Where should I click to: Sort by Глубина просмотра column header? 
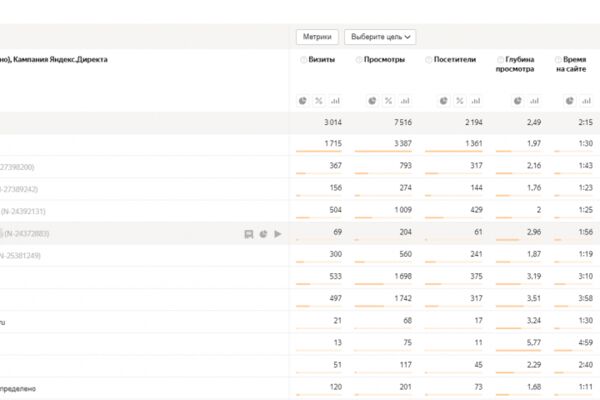(x=515, y=64)
